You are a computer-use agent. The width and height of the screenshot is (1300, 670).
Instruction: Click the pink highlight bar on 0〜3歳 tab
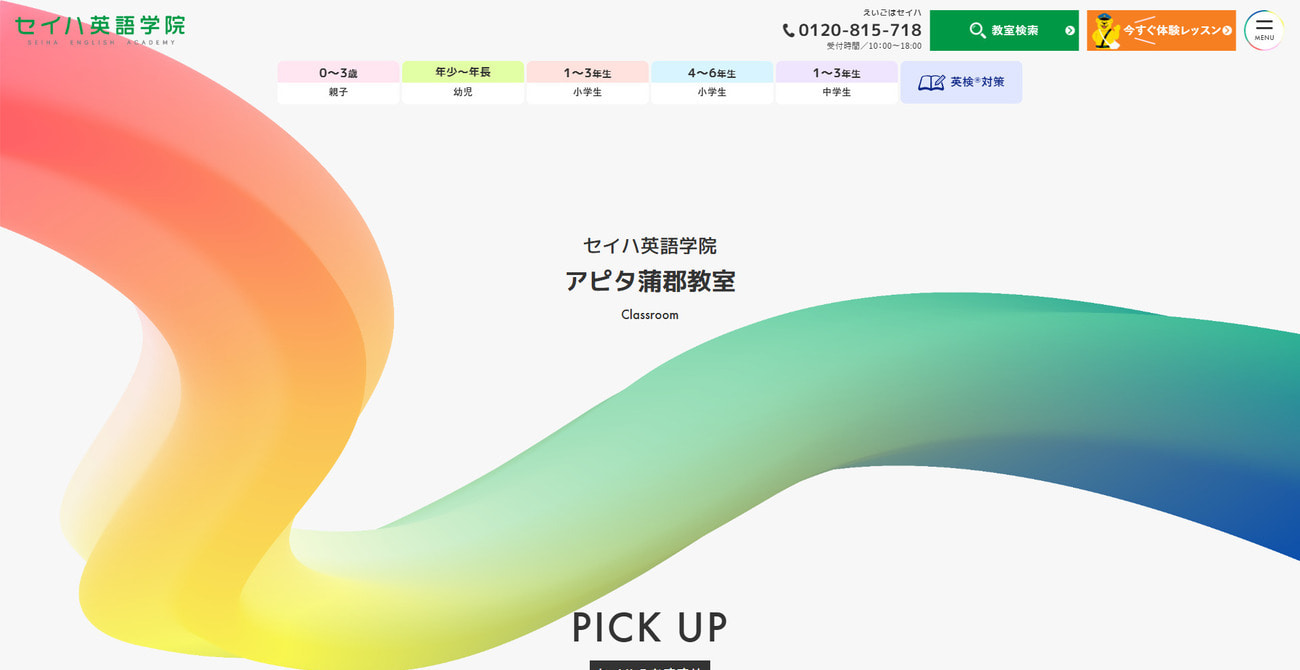337,72
